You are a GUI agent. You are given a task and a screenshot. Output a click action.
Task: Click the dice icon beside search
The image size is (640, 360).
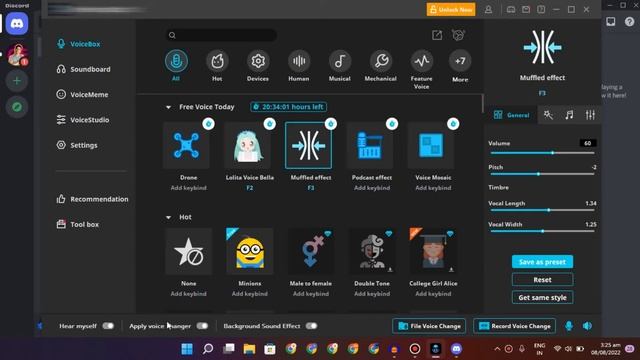click(458, 35)
